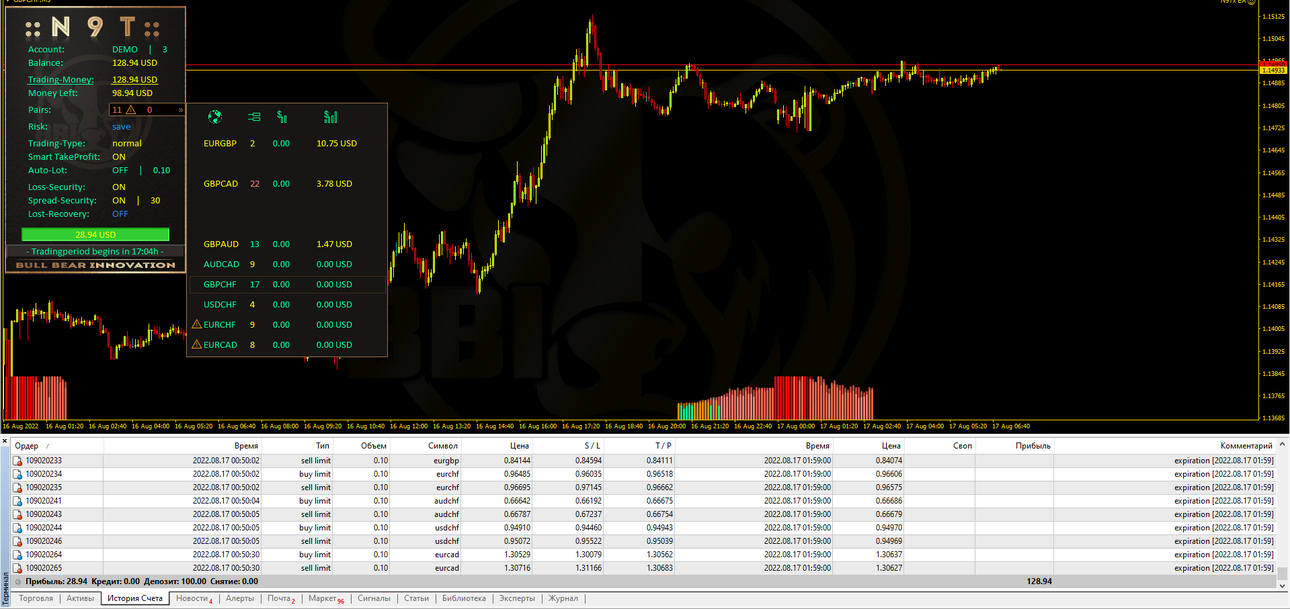Viewport: 1290px width, 609px height.
Task: Open the Новости tab
Action: point(193,598)
